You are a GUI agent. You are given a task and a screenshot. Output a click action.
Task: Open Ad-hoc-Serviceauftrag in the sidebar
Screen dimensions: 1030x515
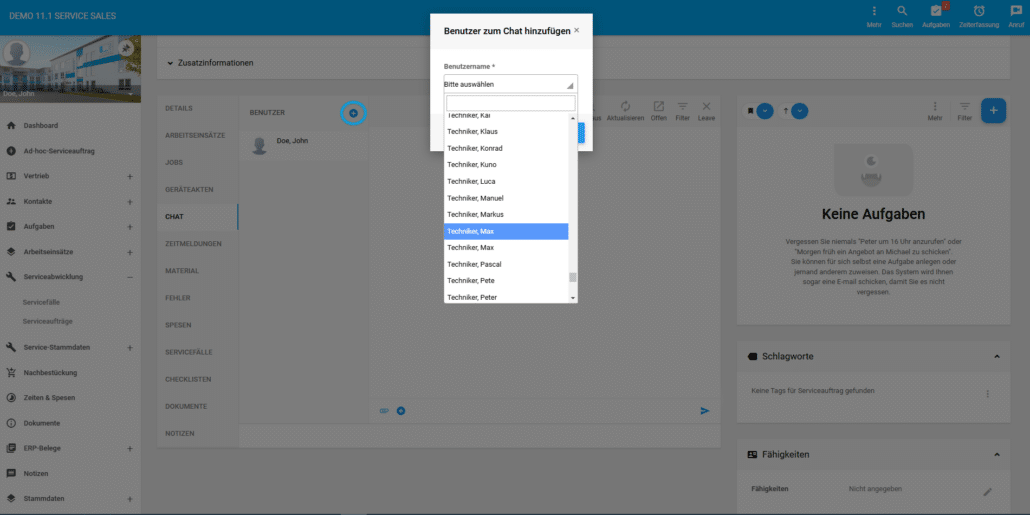click(59, 151)
